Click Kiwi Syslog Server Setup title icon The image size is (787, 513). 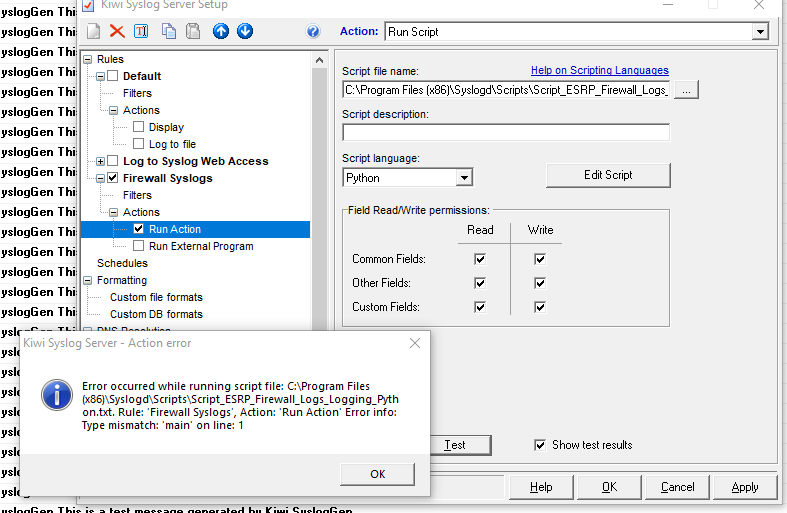88,5
